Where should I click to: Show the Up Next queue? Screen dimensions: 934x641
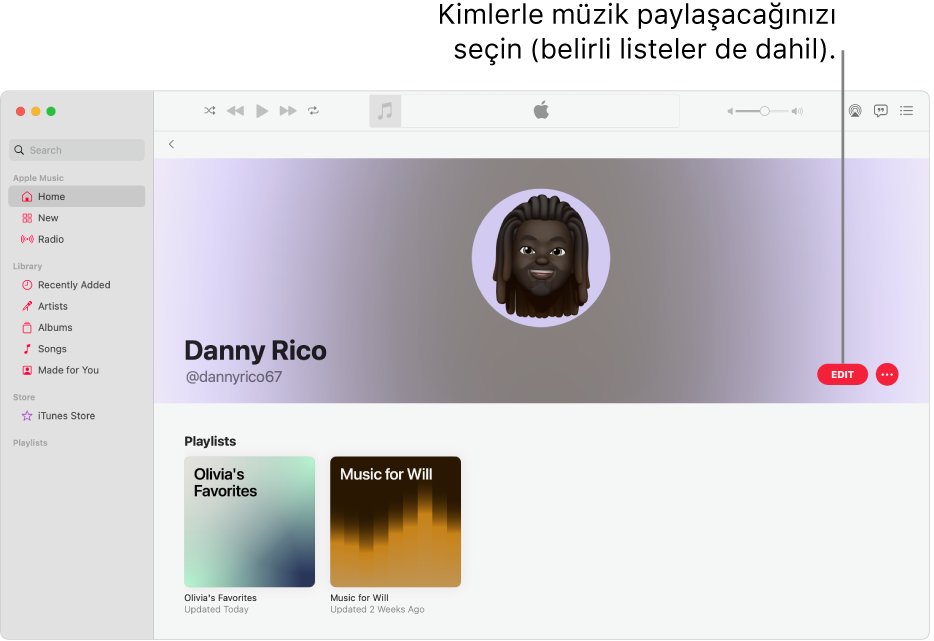[x=907, y=111]
